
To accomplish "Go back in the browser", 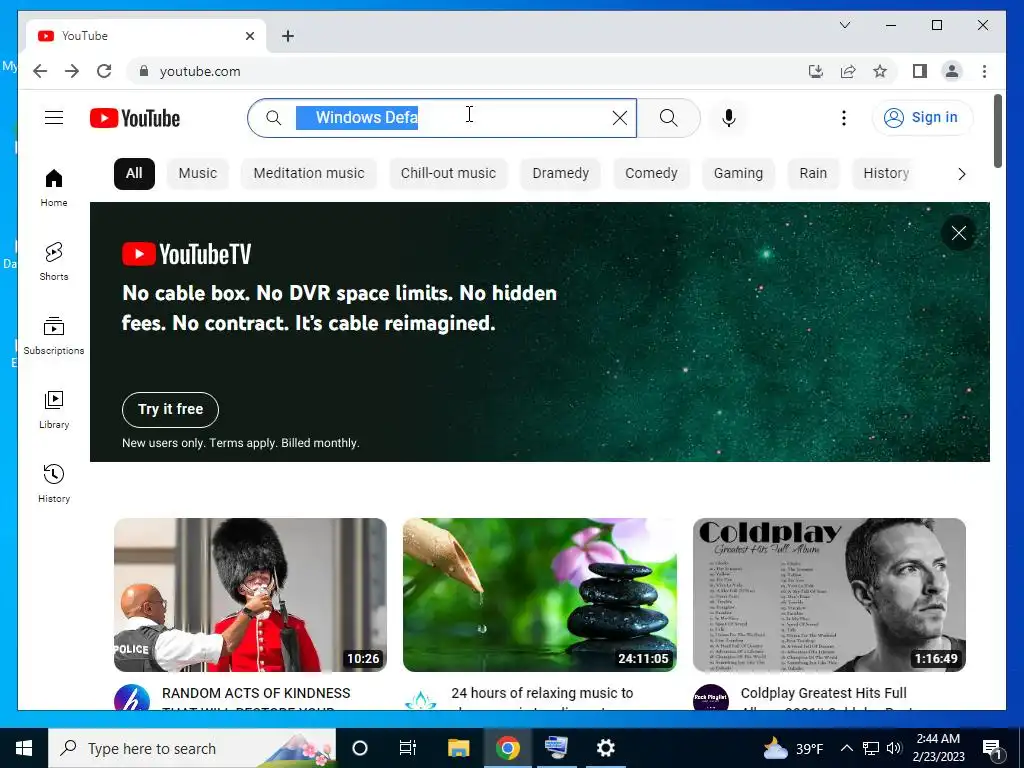I will [40, 71].
